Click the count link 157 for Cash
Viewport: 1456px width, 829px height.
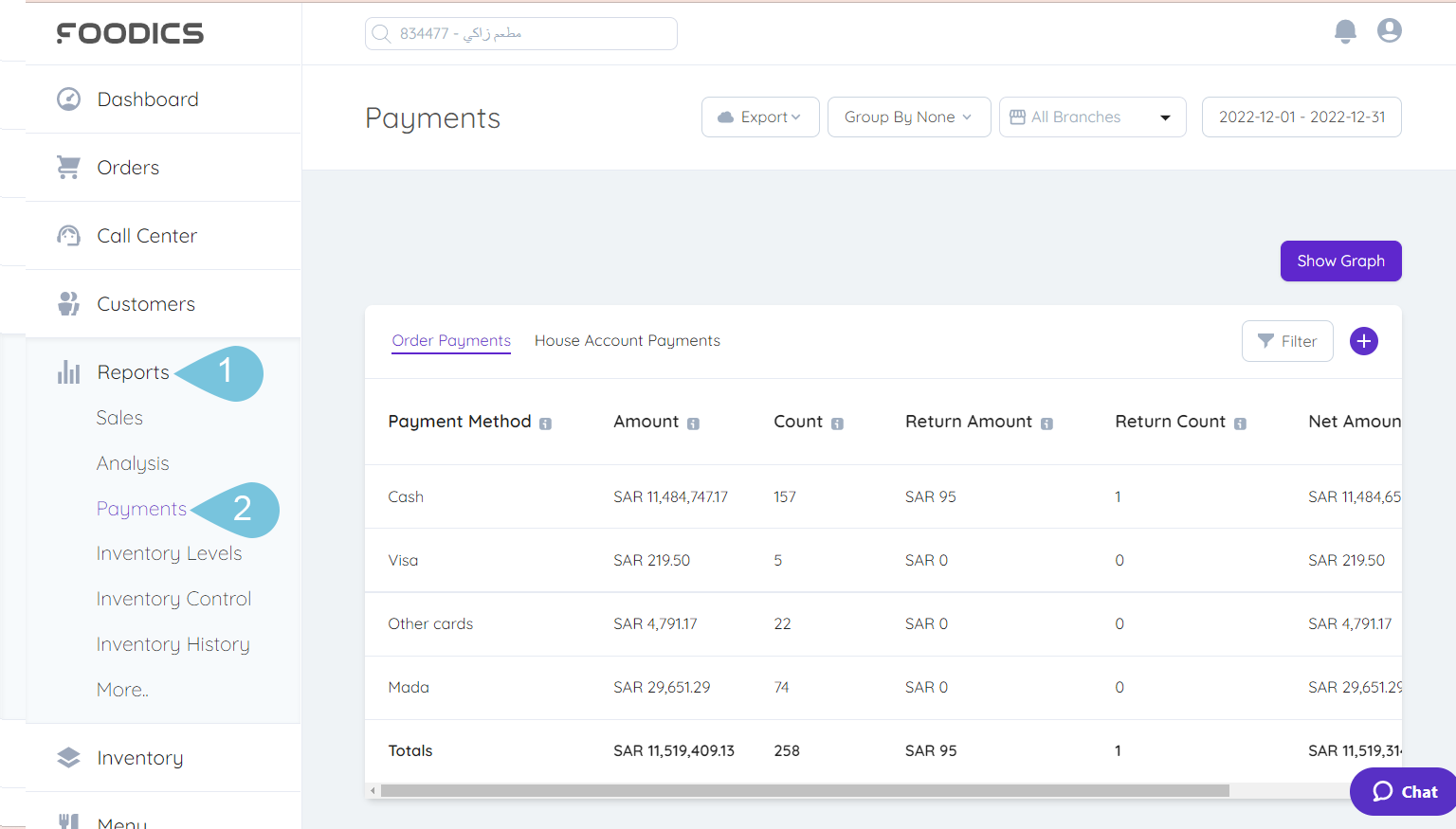pos(785,496)
